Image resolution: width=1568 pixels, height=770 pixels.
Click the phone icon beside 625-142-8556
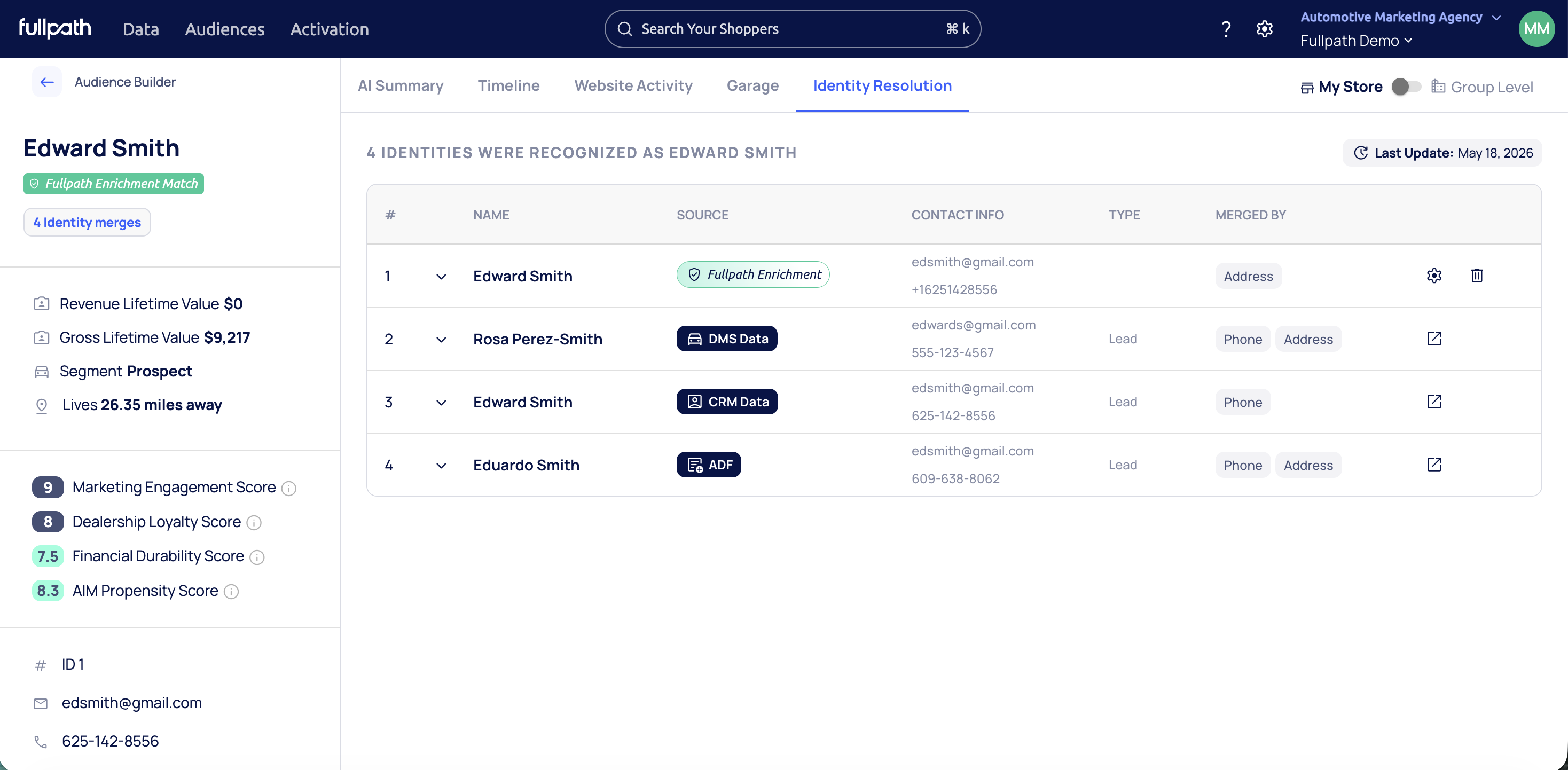(x=41, y=742)
